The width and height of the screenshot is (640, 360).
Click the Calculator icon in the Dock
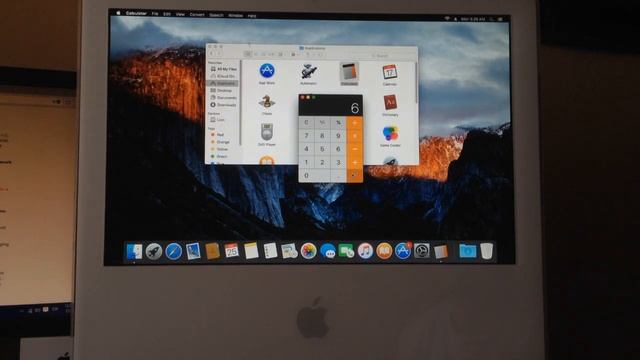coord(441,251)
